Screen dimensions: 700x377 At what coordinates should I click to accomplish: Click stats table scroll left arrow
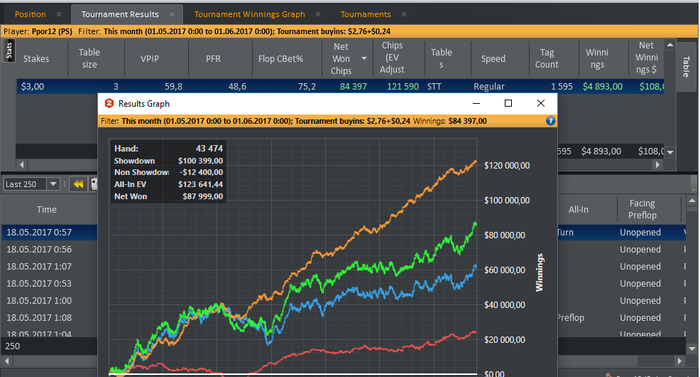[x=21, y=165]
